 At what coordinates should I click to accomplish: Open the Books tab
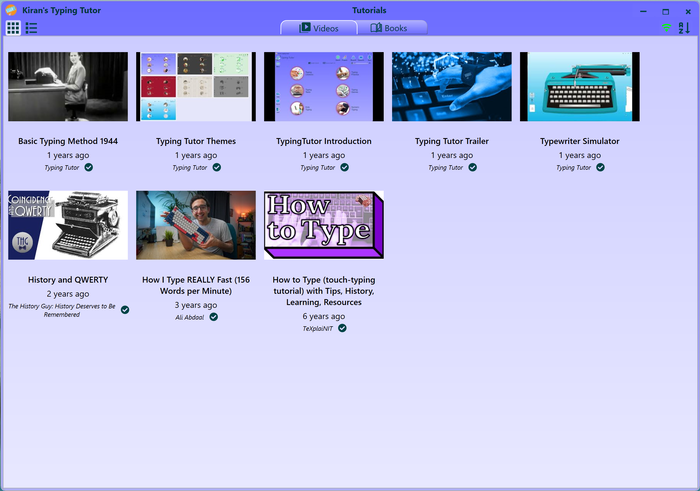click(x=389, y=28)
